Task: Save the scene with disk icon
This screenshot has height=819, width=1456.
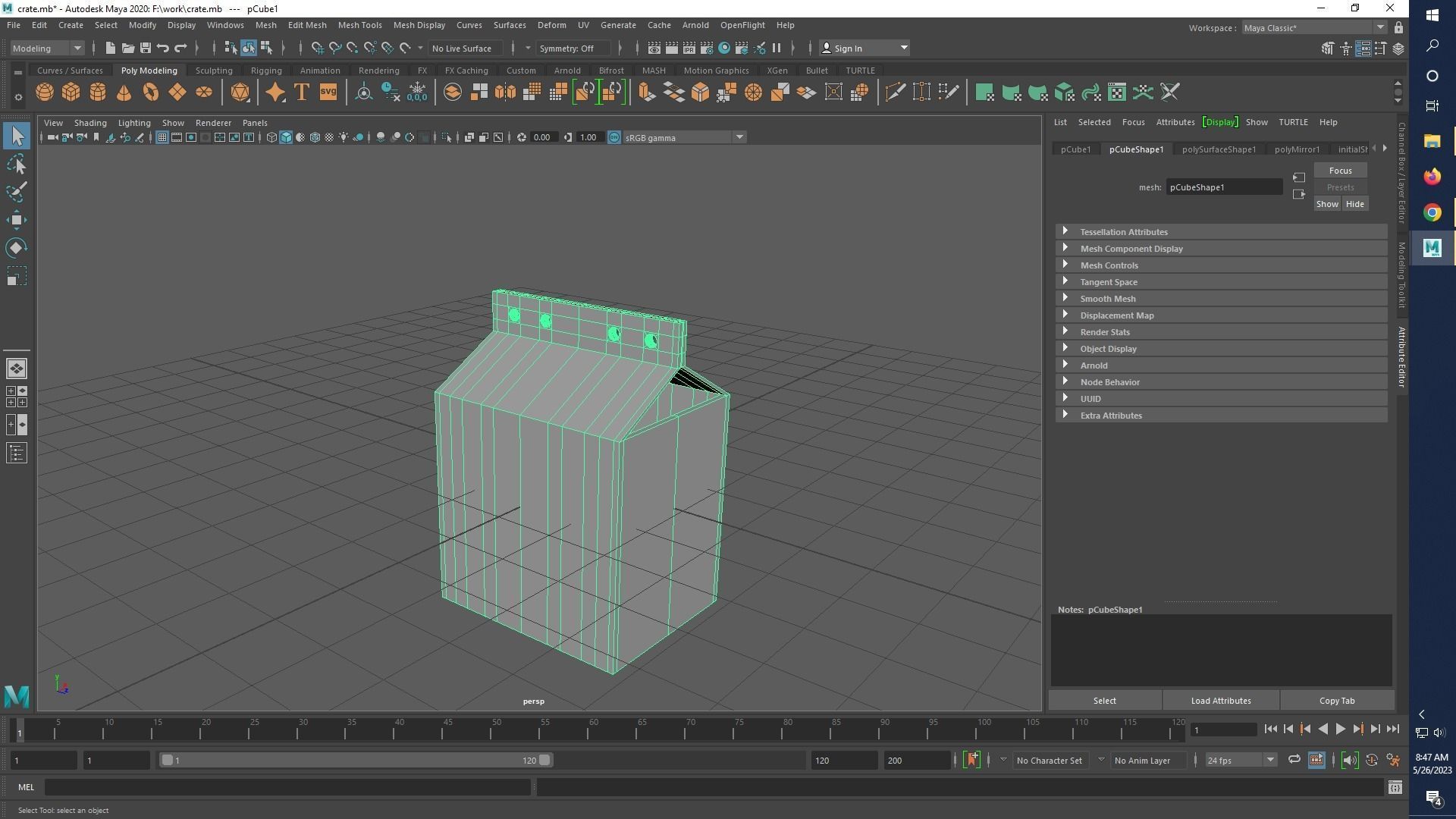Action: 145,48
